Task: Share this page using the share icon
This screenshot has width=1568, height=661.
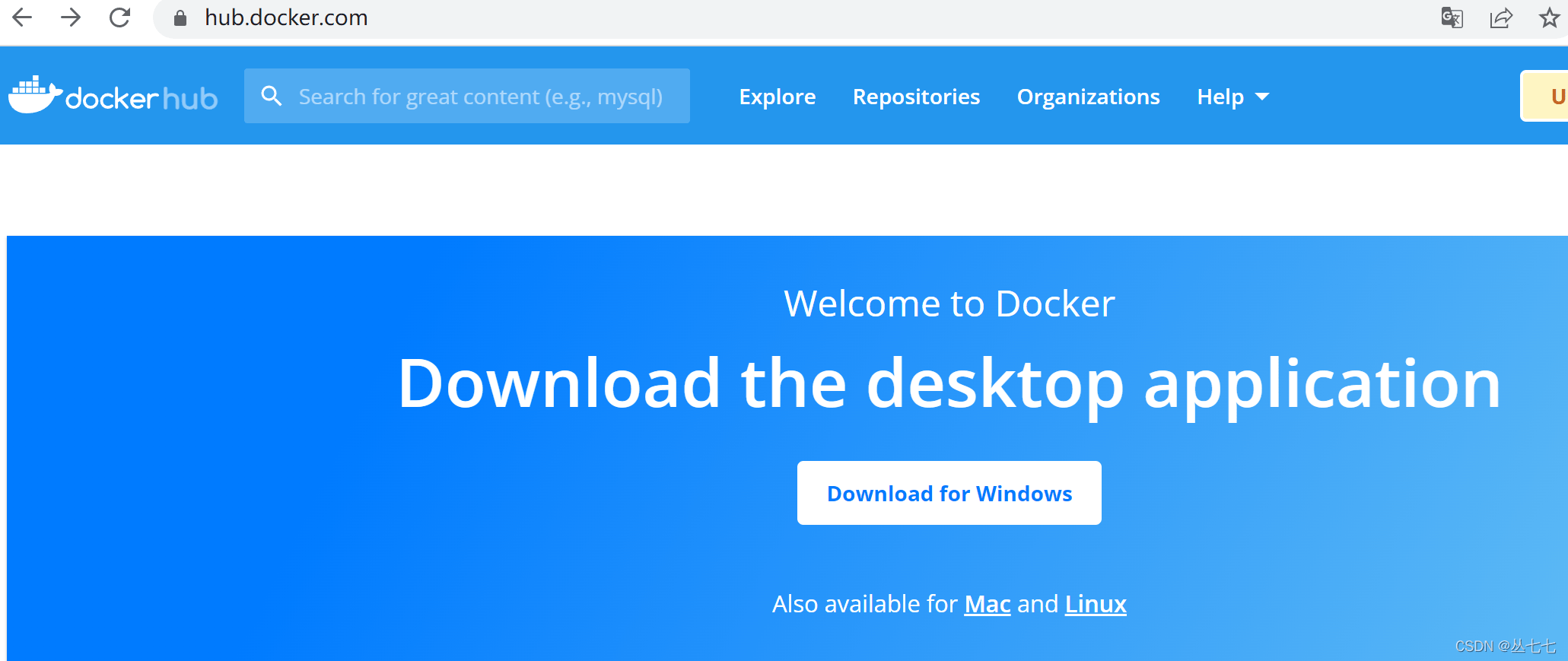Action: point(1500,17)
